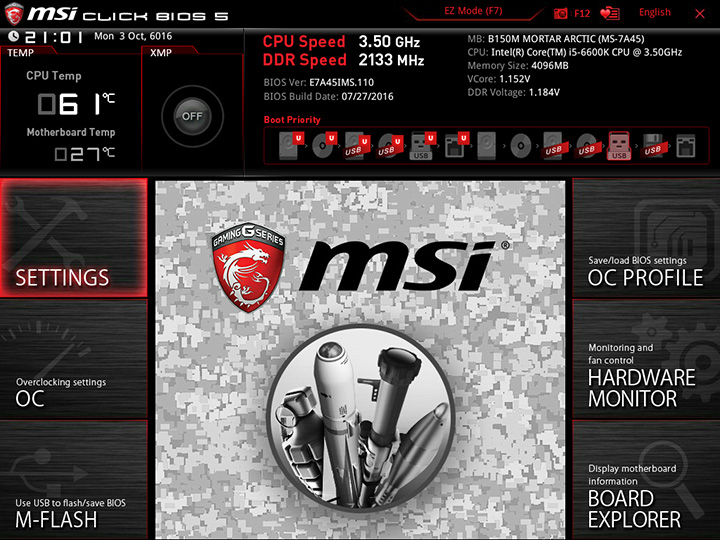
Task: Select the XMP tab
Action: [x=161, y=52]
